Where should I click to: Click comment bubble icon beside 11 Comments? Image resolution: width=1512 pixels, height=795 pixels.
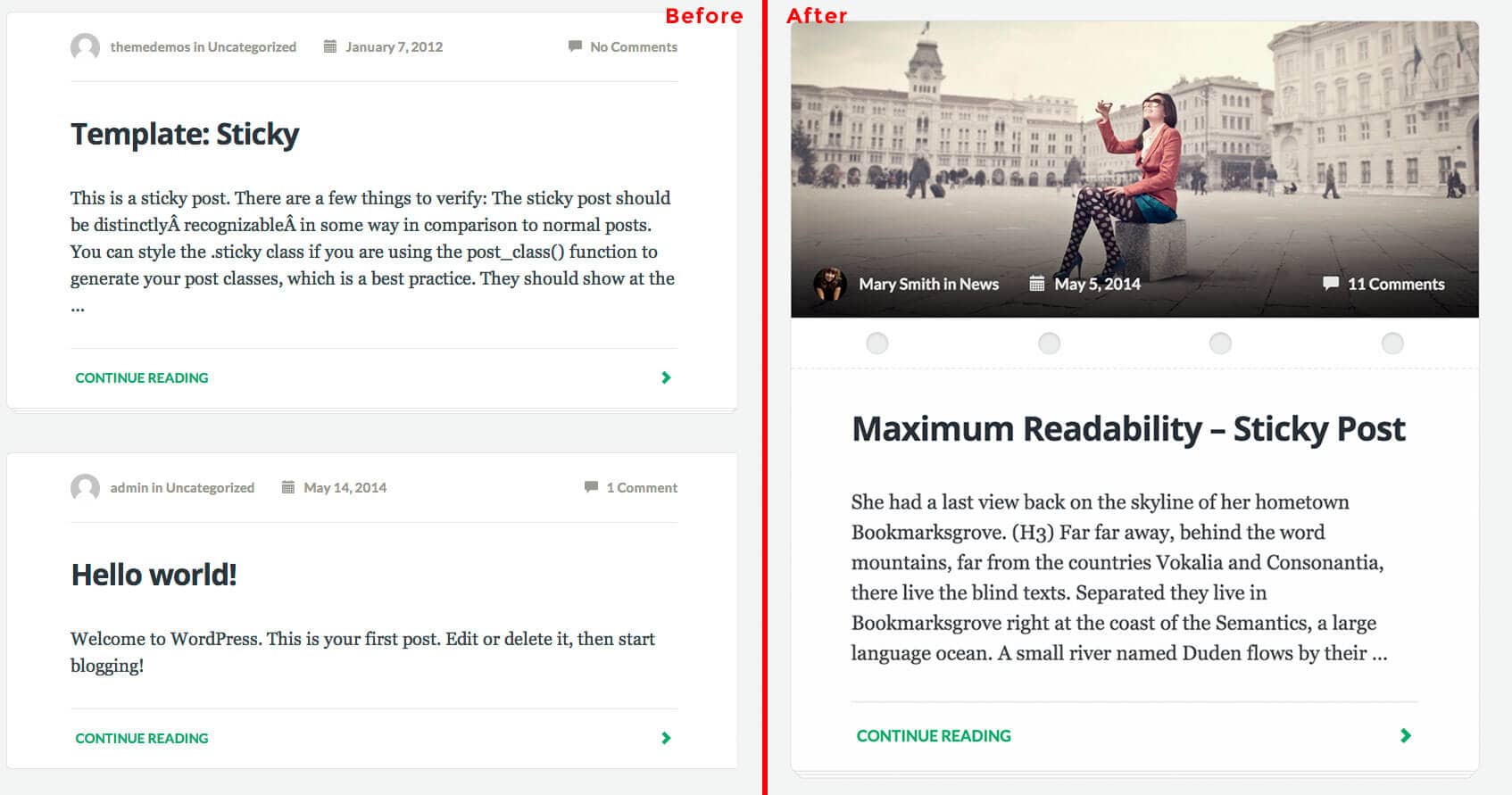(x=1330, y=284)
